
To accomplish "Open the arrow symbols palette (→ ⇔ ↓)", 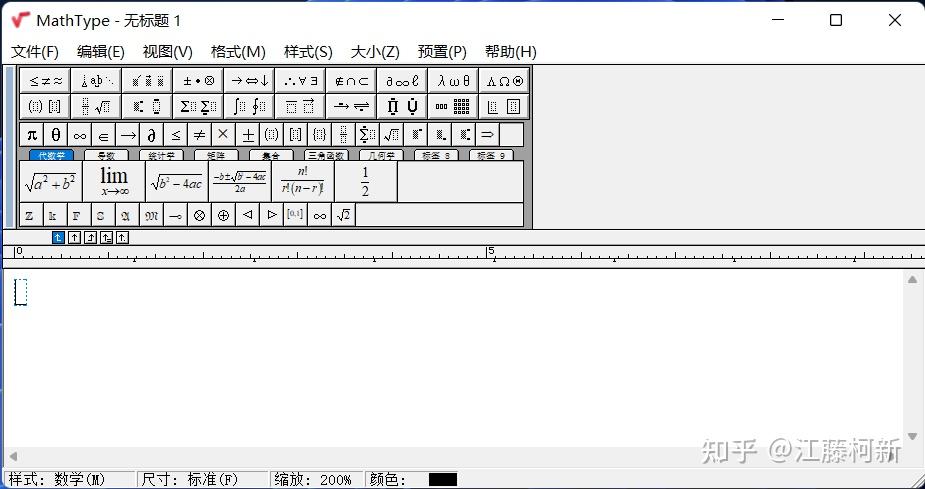I will [x=249, y=81].
